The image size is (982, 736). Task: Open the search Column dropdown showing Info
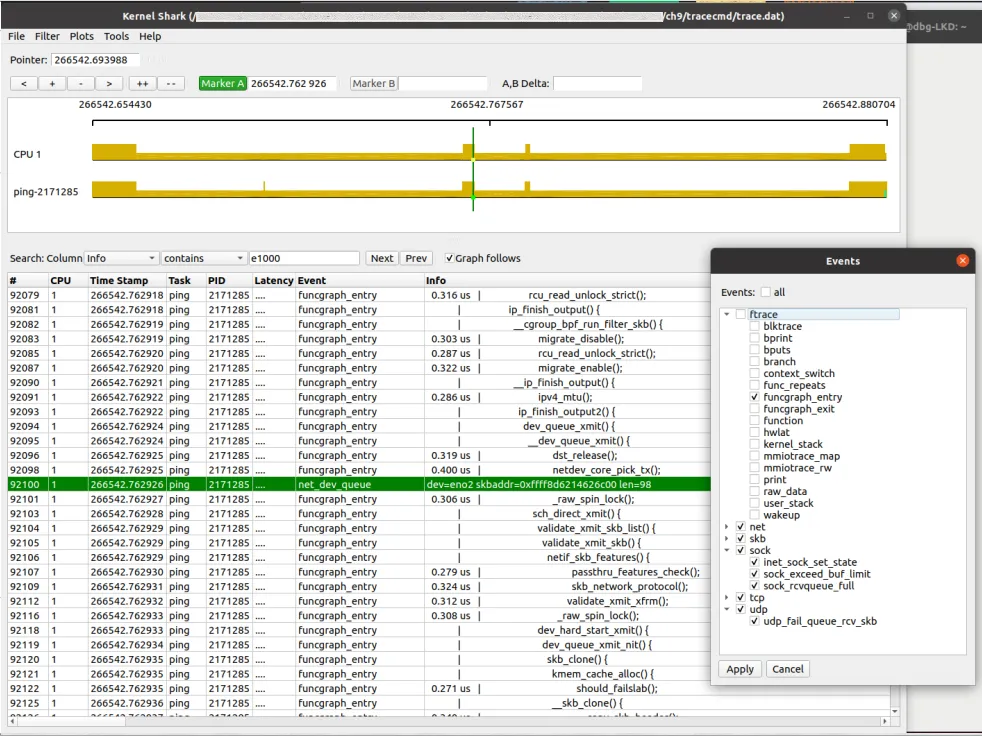tap(120, 258)
